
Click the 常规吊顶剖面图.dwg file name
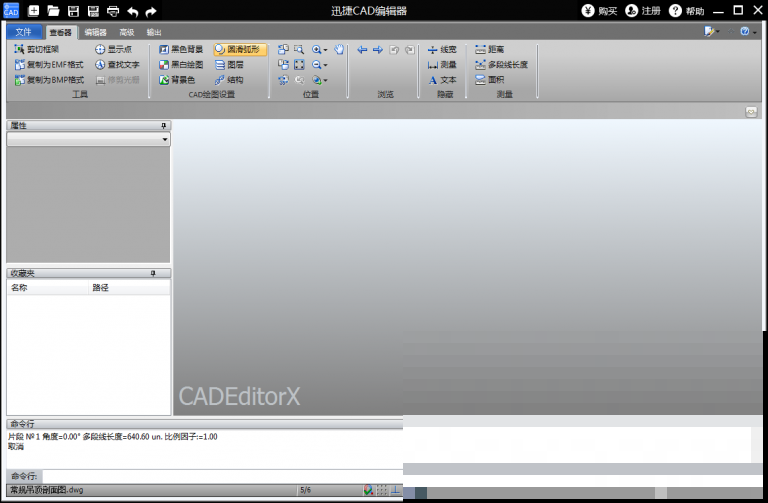(47, 490)
